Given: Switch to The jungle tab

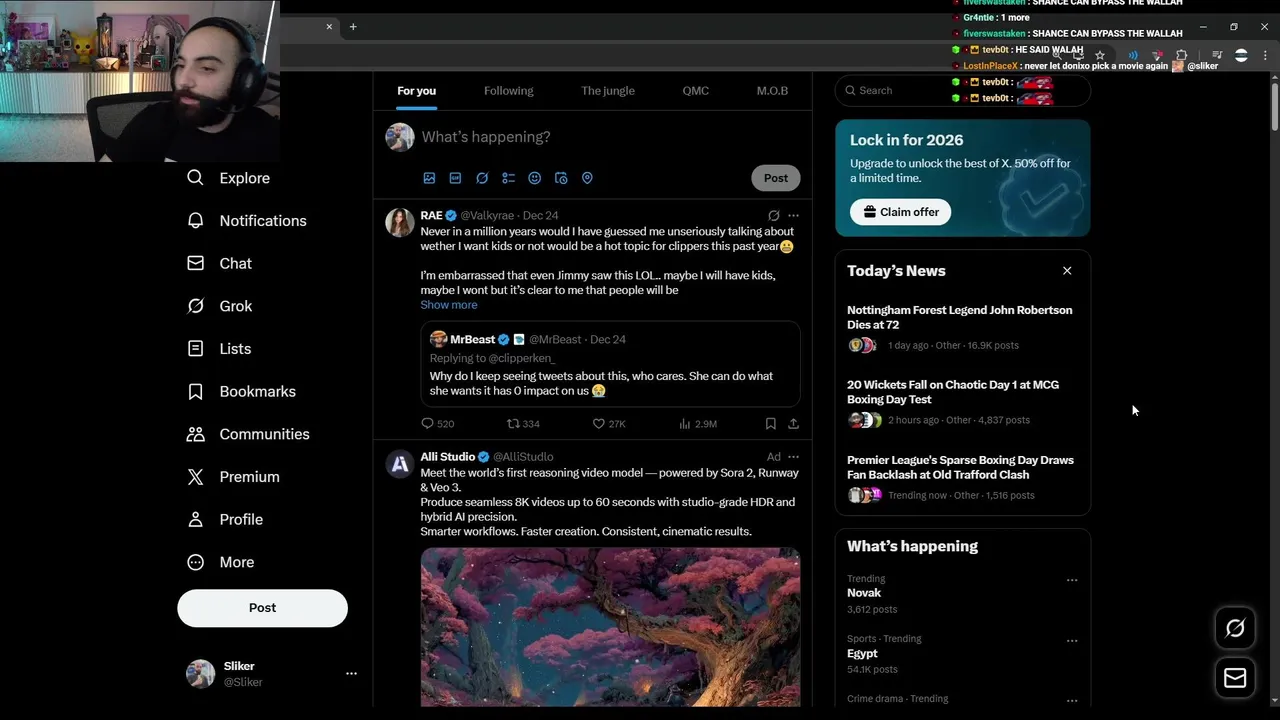Looking at the screenshot, I should (x=608, y=91).
